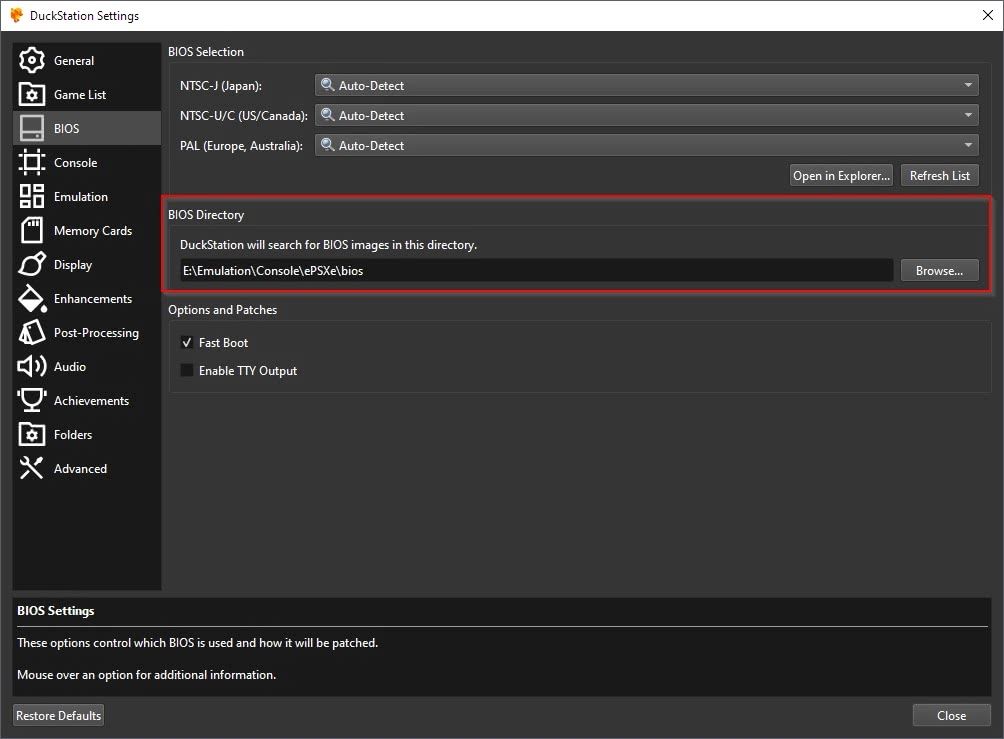The width and height of the screenshot is (1004, 739).
Task: Click the 'BIOS Settings' help title
Action: pyautogui.click(x=56, y=610)
